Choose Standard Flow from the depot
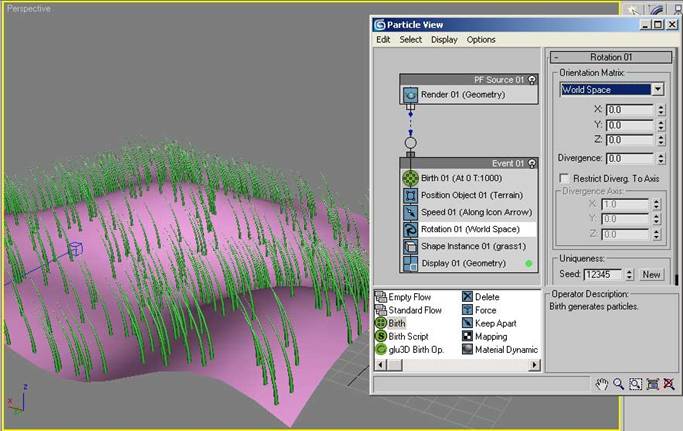 (x=381, y=310)
